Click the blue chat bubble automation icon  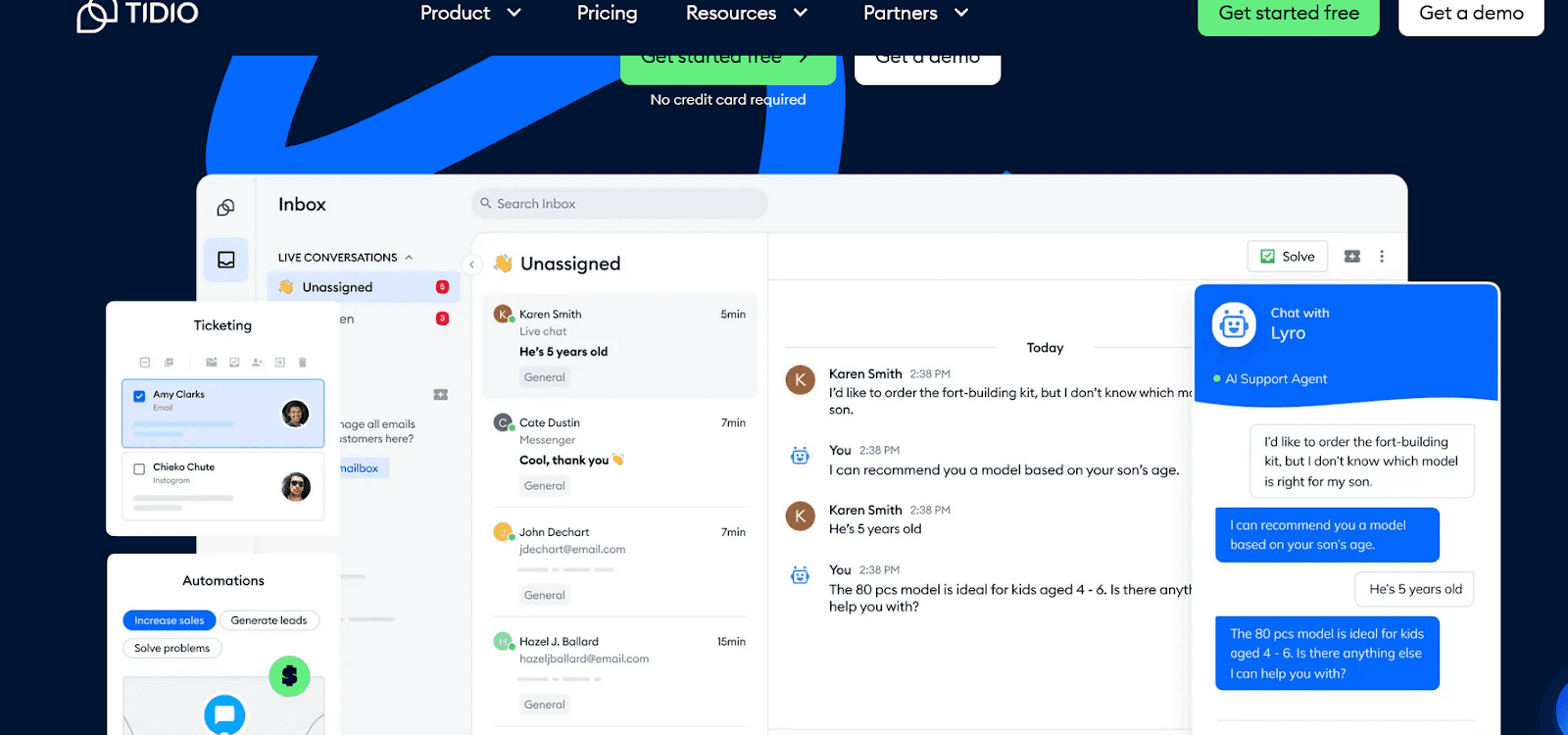[223, 713]
